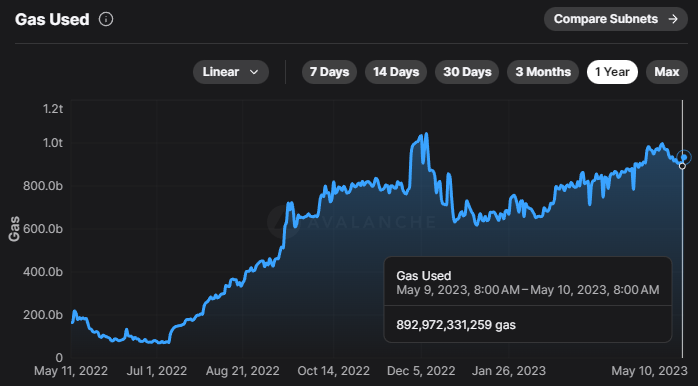Open the Linear scale dropdown
Screen dimensions: 698x386
point(231,72)
